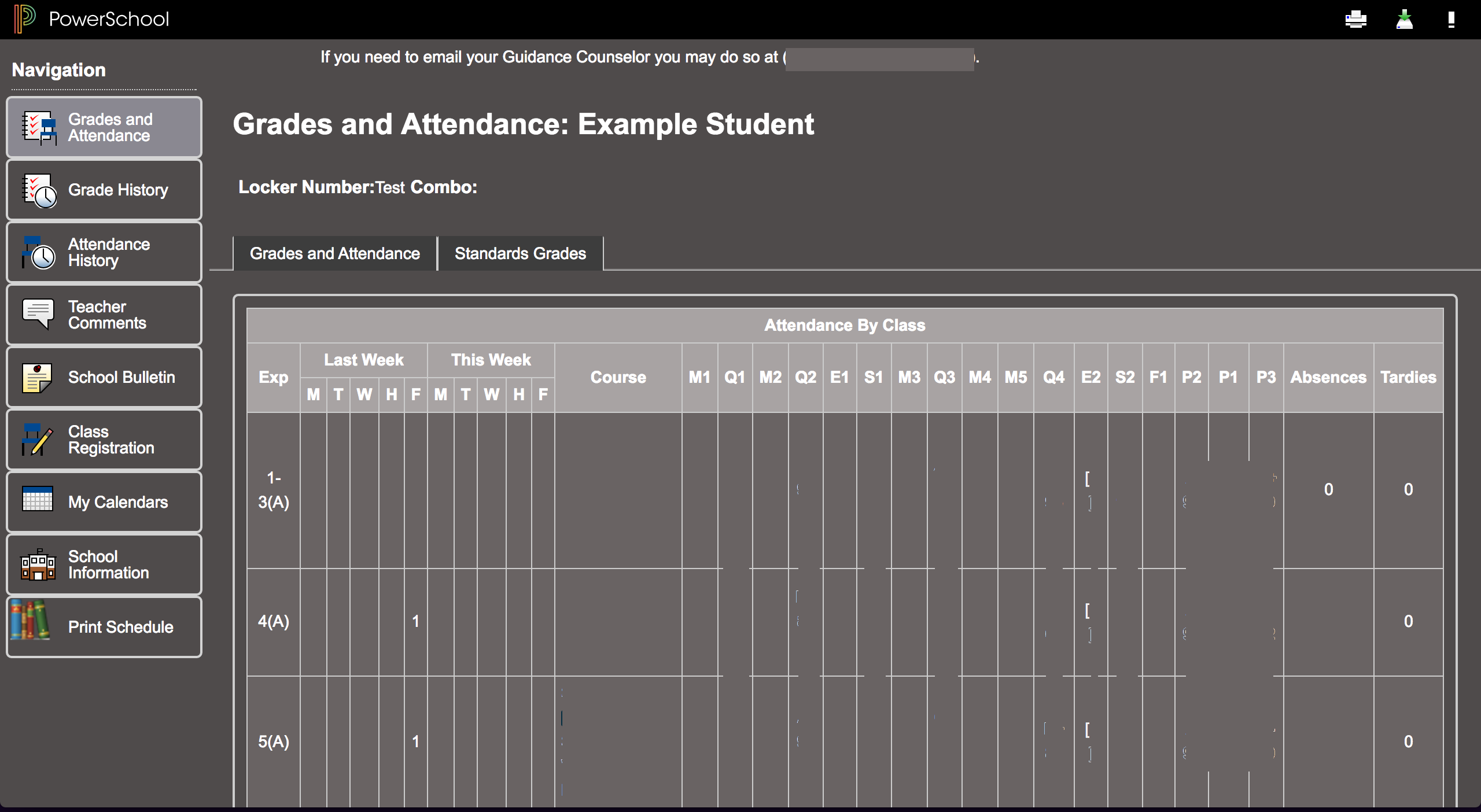Select the Grades and Attendance tab
The height and width of the screenshot is (812, 1481).
[334, 253]
